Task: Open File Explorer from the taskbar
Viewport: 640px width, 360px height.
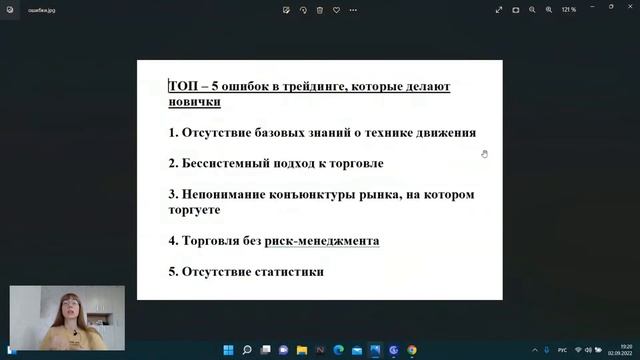Action: pos(302,350)
